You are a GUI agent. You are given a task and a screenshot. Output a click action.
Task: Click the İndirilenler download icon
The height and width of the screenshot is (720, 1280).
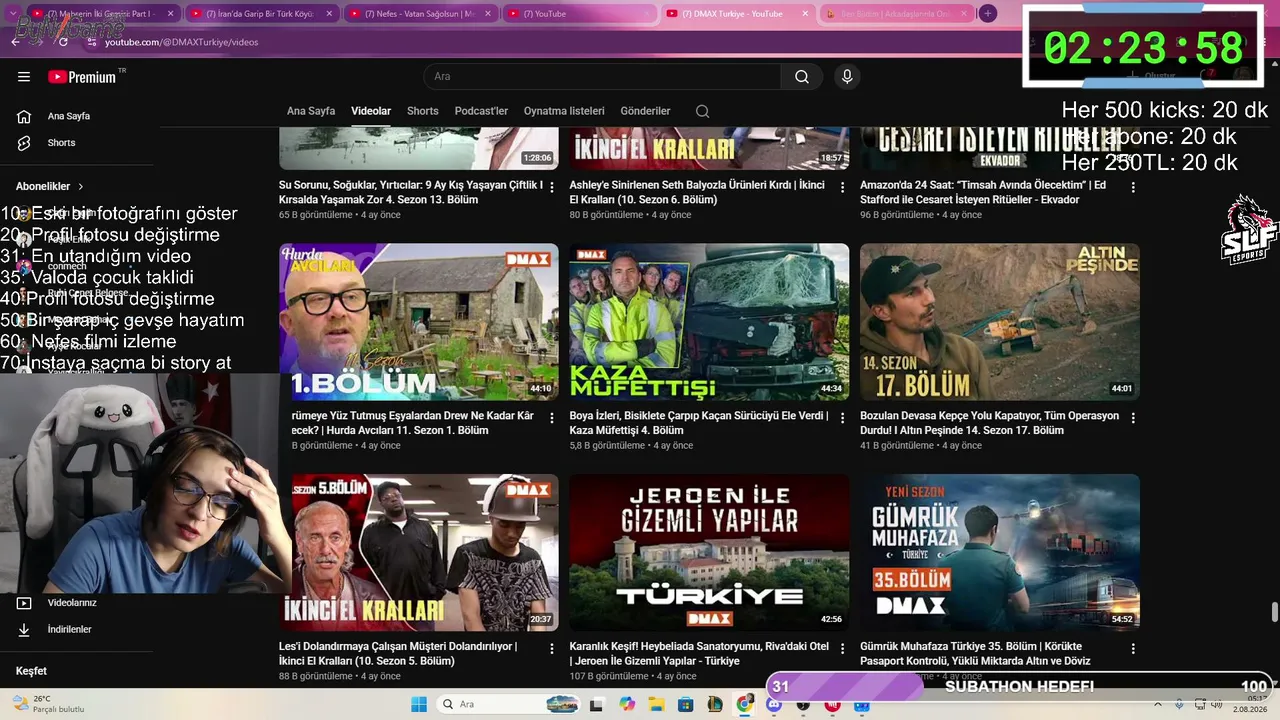24,630
